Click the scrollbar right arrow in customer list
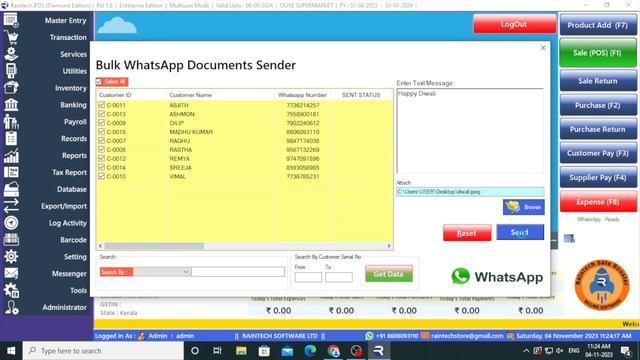Image resolution: width=640 pixels, height=360 pixels. [x=389, y=246]
